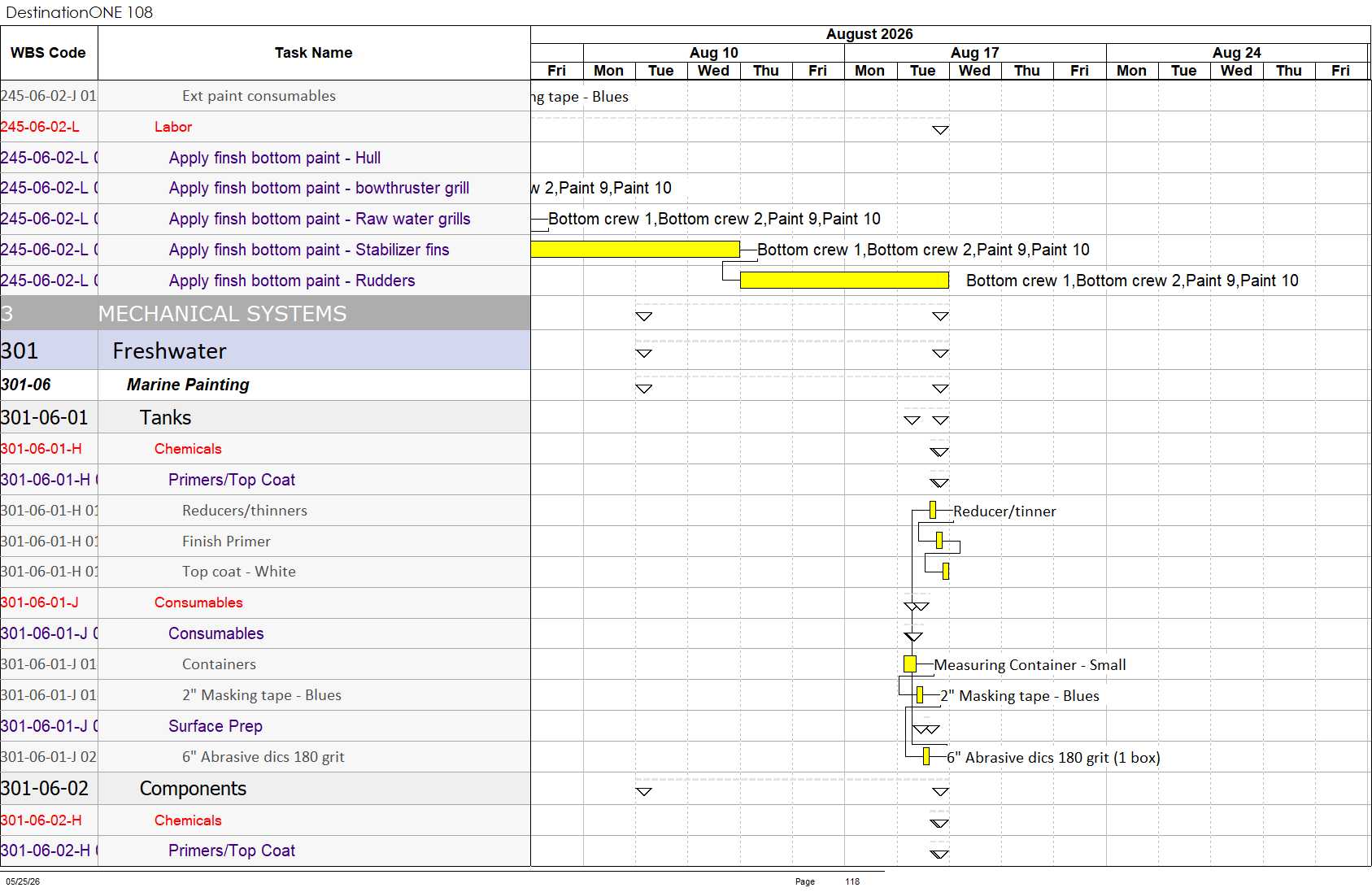Click the DestinationONE 108 title text
The image size is (1372, 892).
(79, 12)
